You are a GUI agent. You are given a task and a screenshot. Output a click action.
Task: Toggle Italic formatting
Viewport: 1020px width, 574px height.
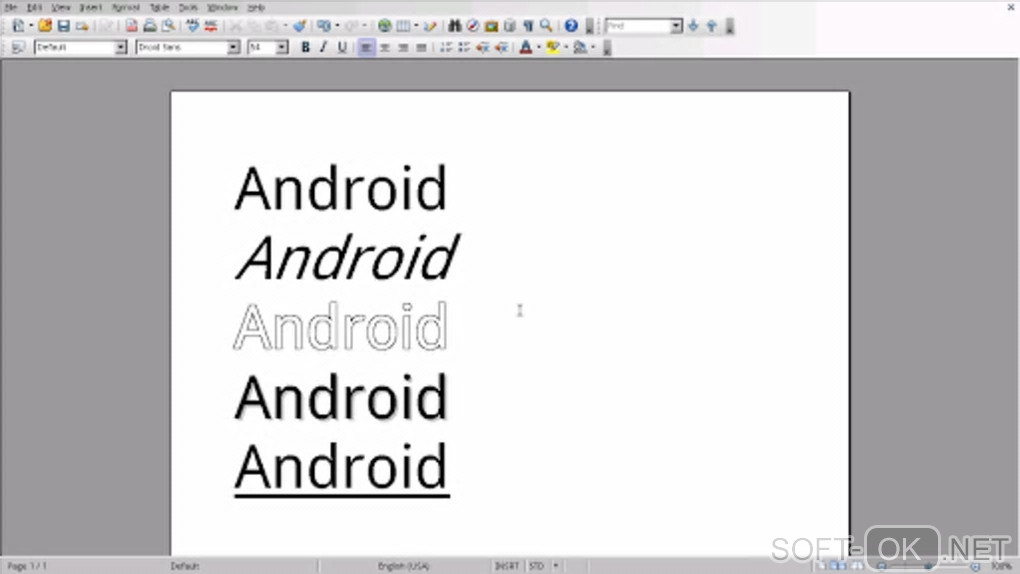[323, 48]
